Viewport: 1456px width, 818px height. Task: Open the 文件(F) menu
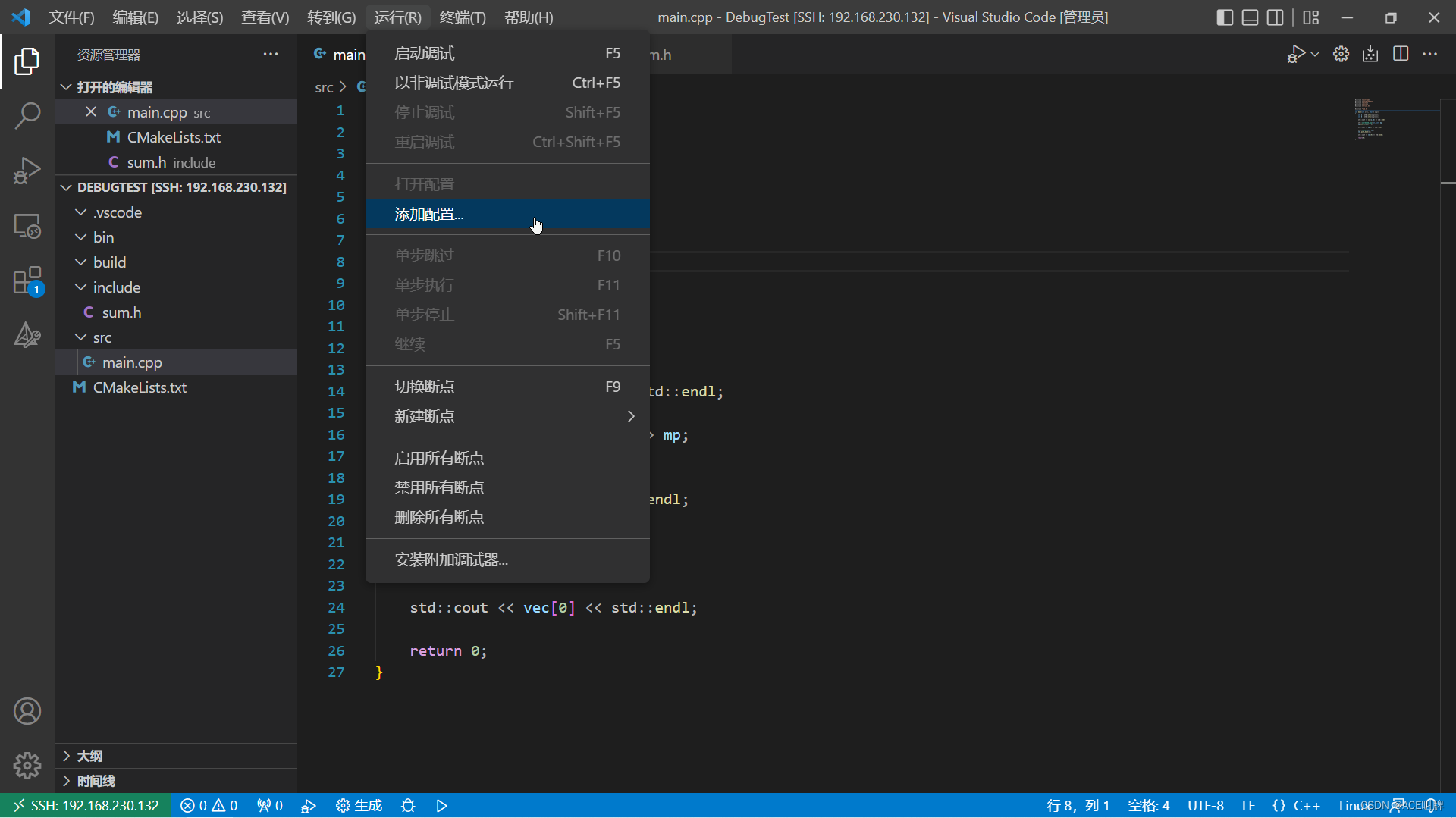click(x=71, y=17)
